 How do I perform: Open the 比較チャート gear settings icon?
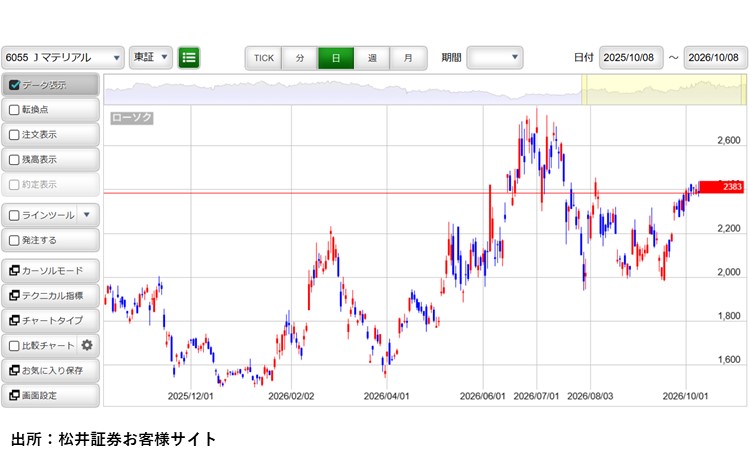[87, 345]
